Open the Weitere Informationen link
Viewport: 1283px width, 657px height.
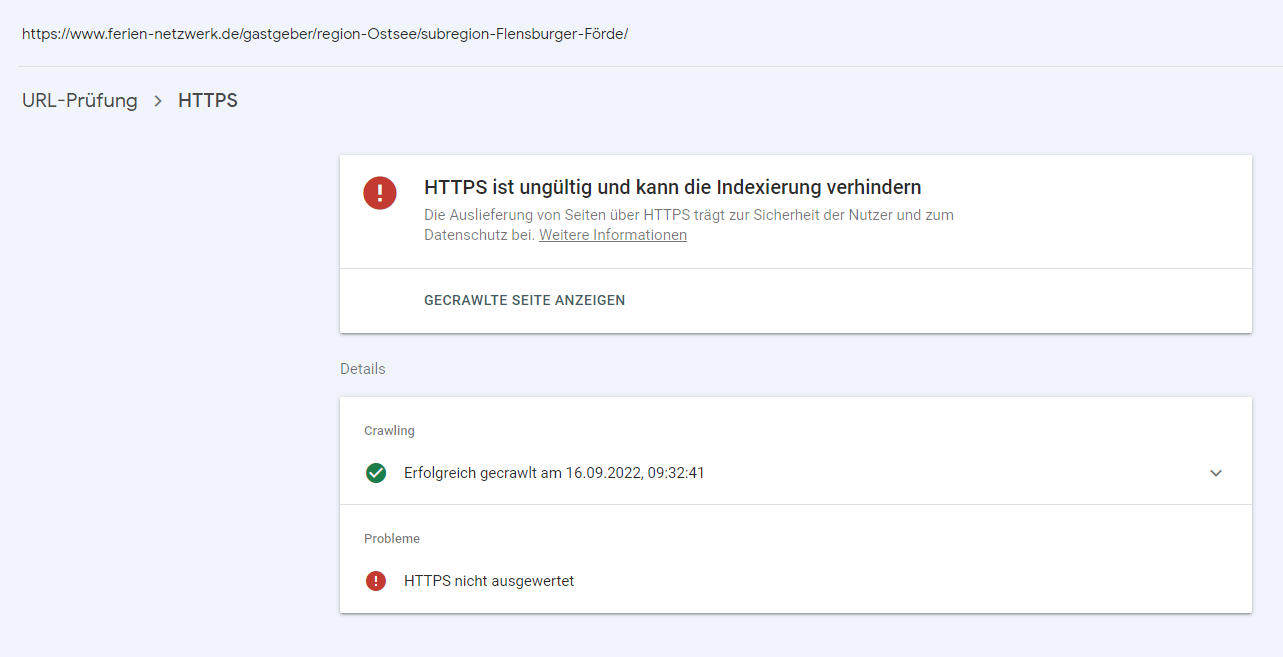point(612,235)
